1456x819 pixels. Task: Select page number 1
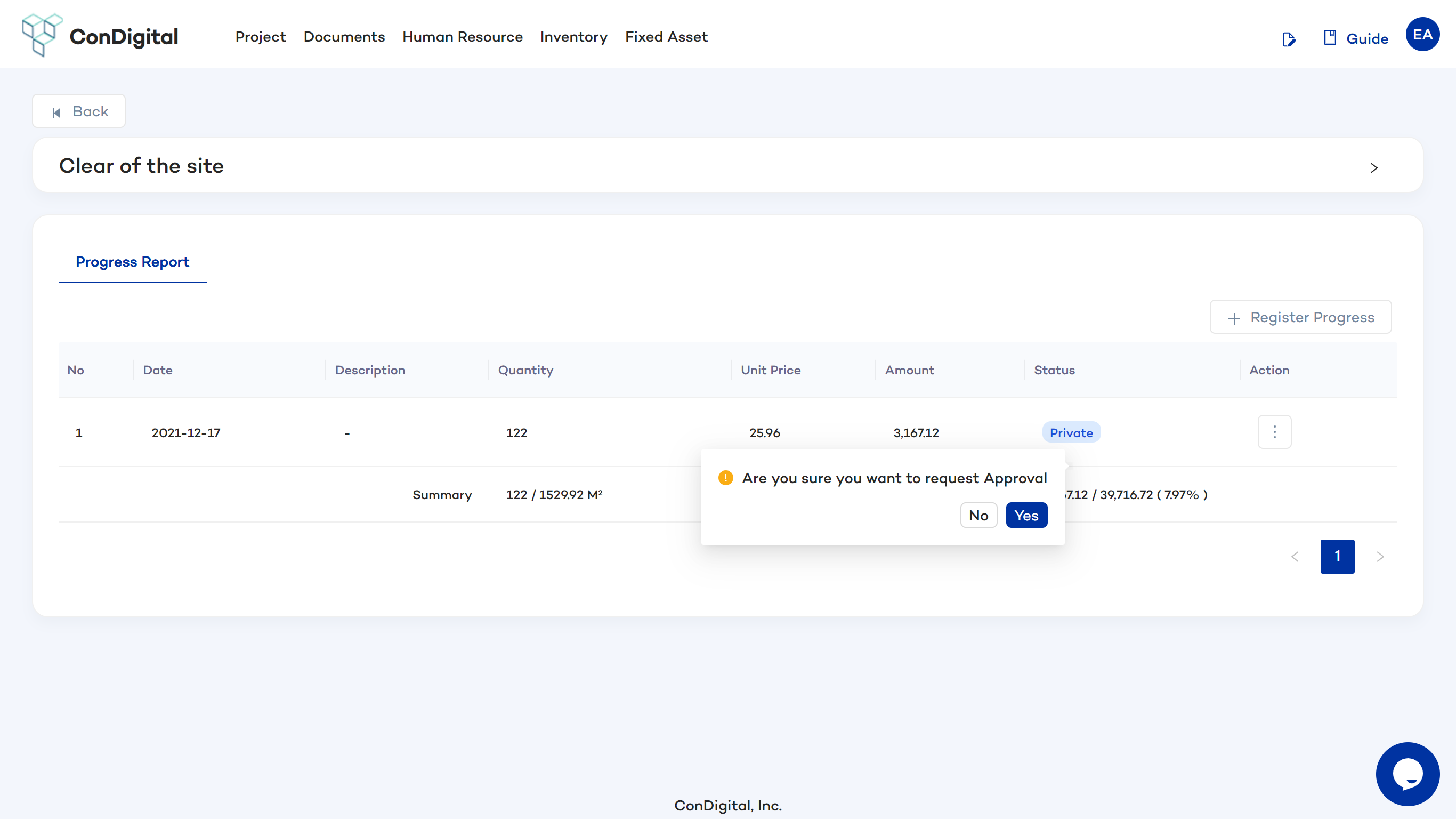pyautogui.click(x=1337, y=557)
